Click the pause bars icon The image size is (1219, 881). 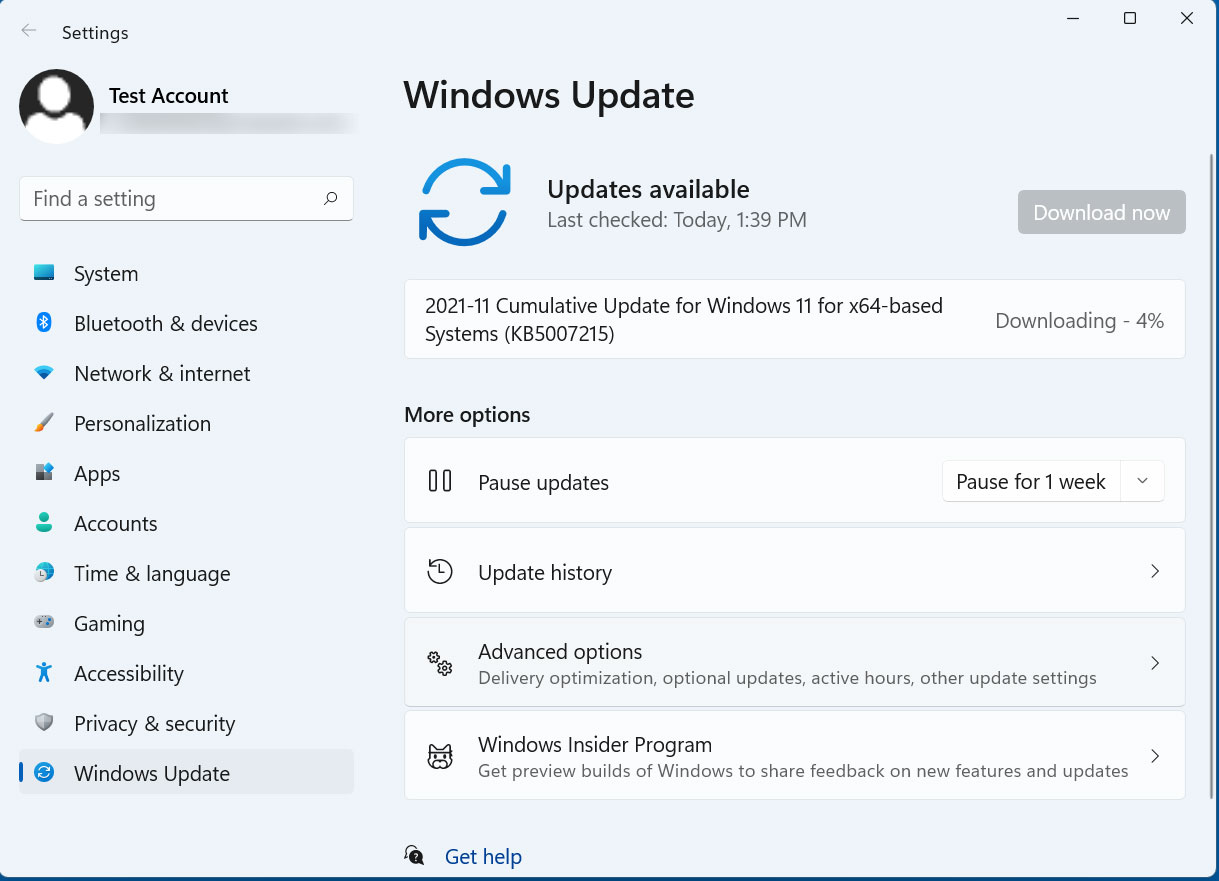pyautogui.click(x=440, y=481)
